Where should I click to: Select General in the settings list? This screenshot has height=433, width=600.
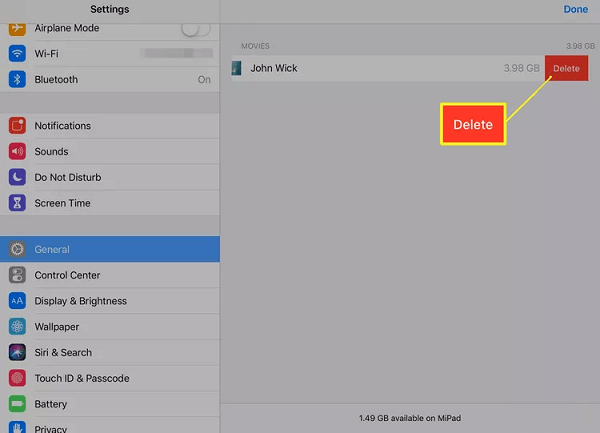click(x=110, y=249)
